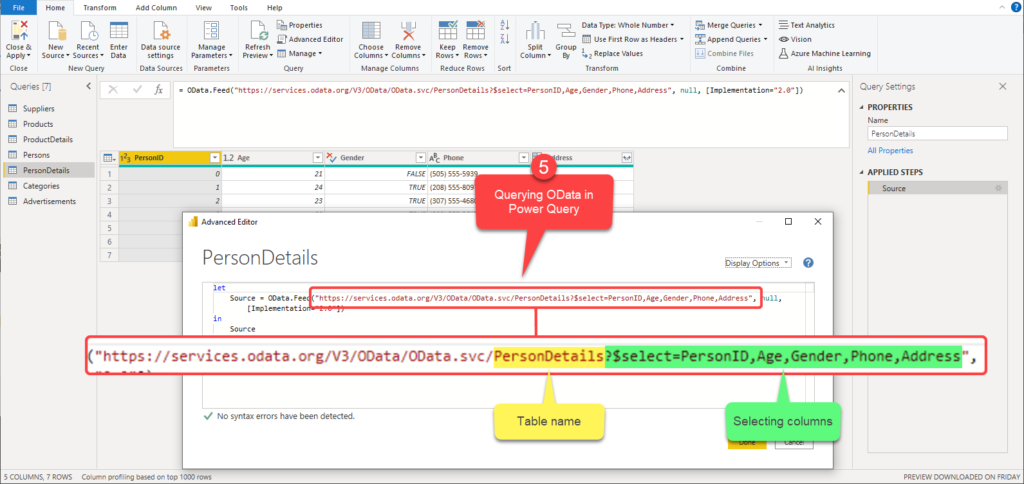Open All Properties link

click(890, 150)
